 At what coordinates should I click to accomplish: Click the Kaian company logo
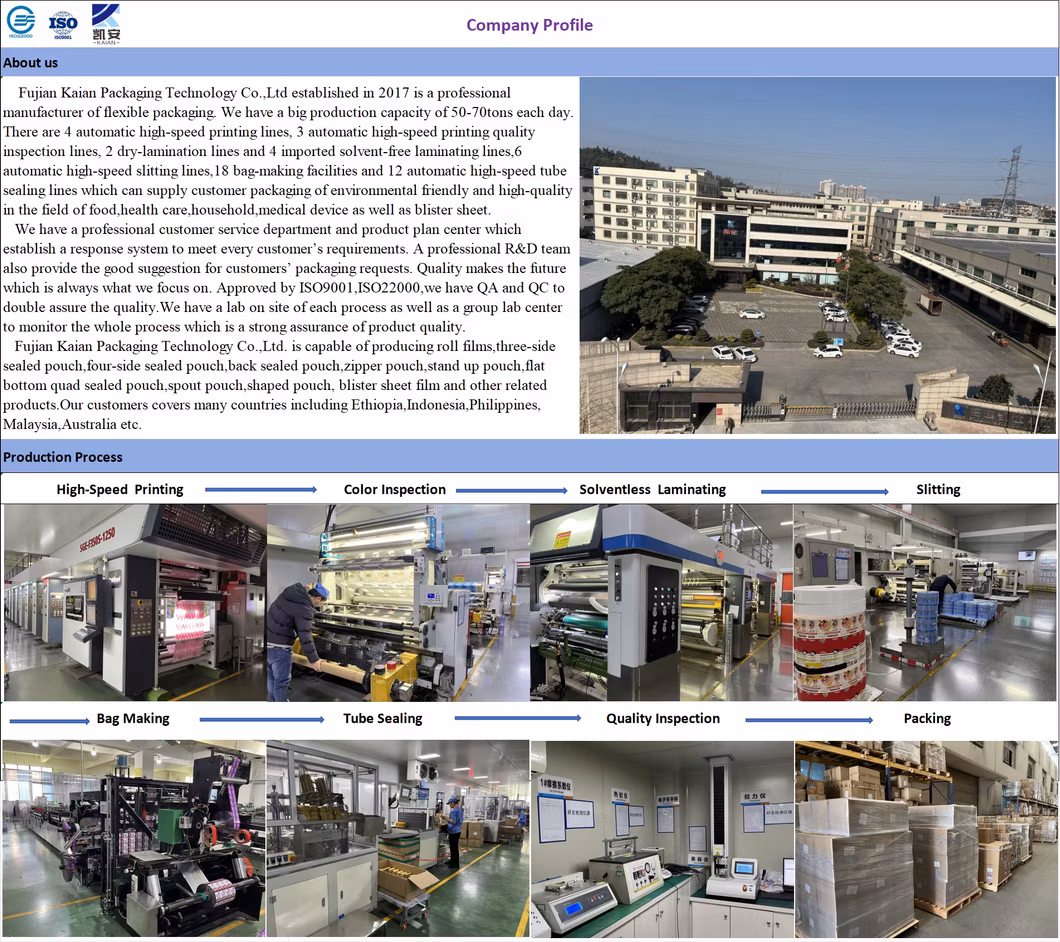point(106,24)
